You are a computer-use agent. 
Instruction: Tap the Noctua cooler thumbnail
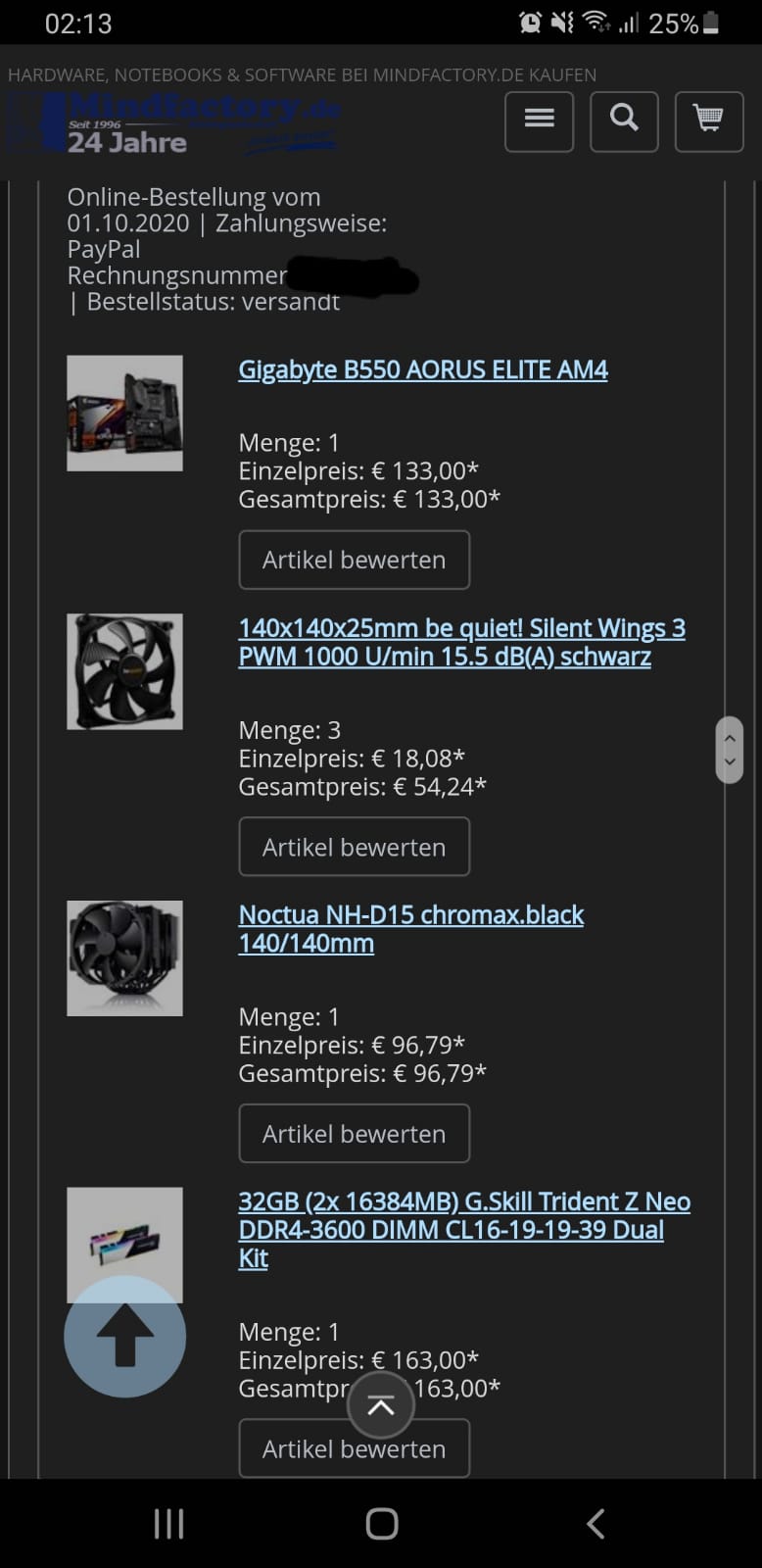(124, 957)
